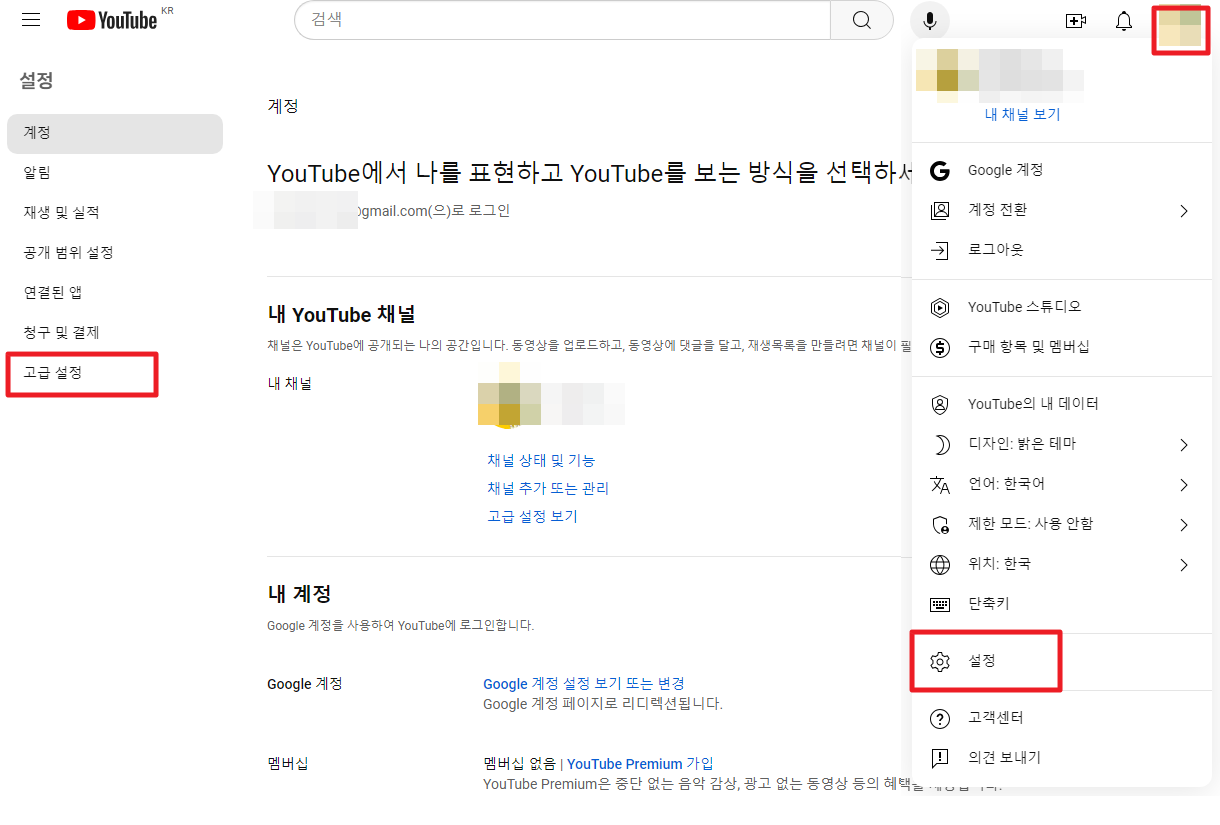This screenshot has height=825, width=1220.
Task: Choose 설정 menu entry
Action: pyautogui.click(x=1062, y=661)
